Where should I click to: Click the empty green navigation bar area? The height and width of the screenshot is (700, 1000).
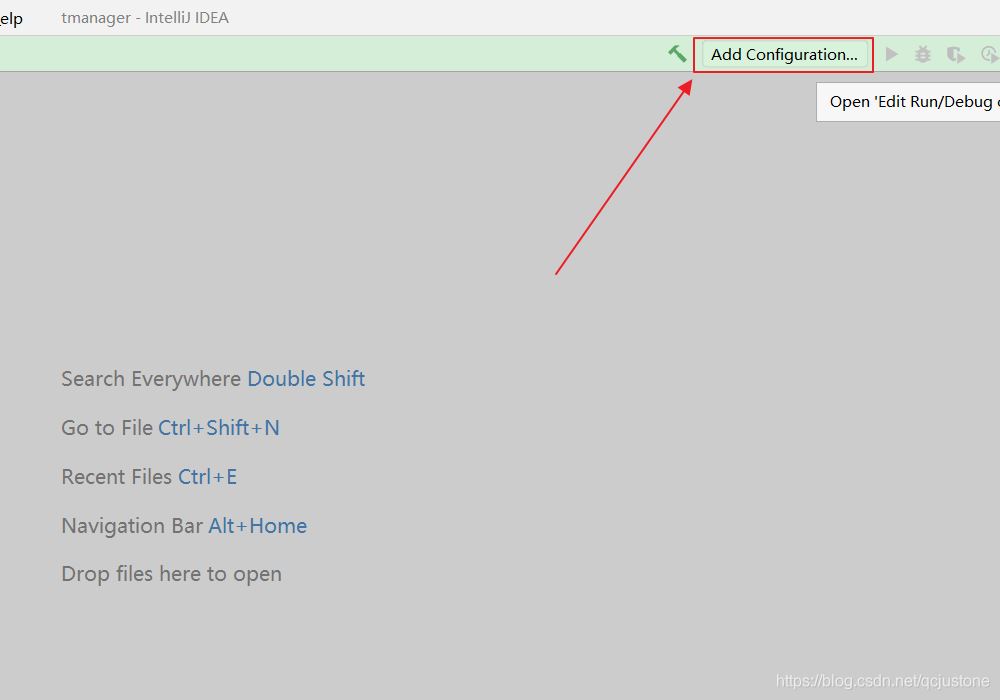click(x=330, y=54)
